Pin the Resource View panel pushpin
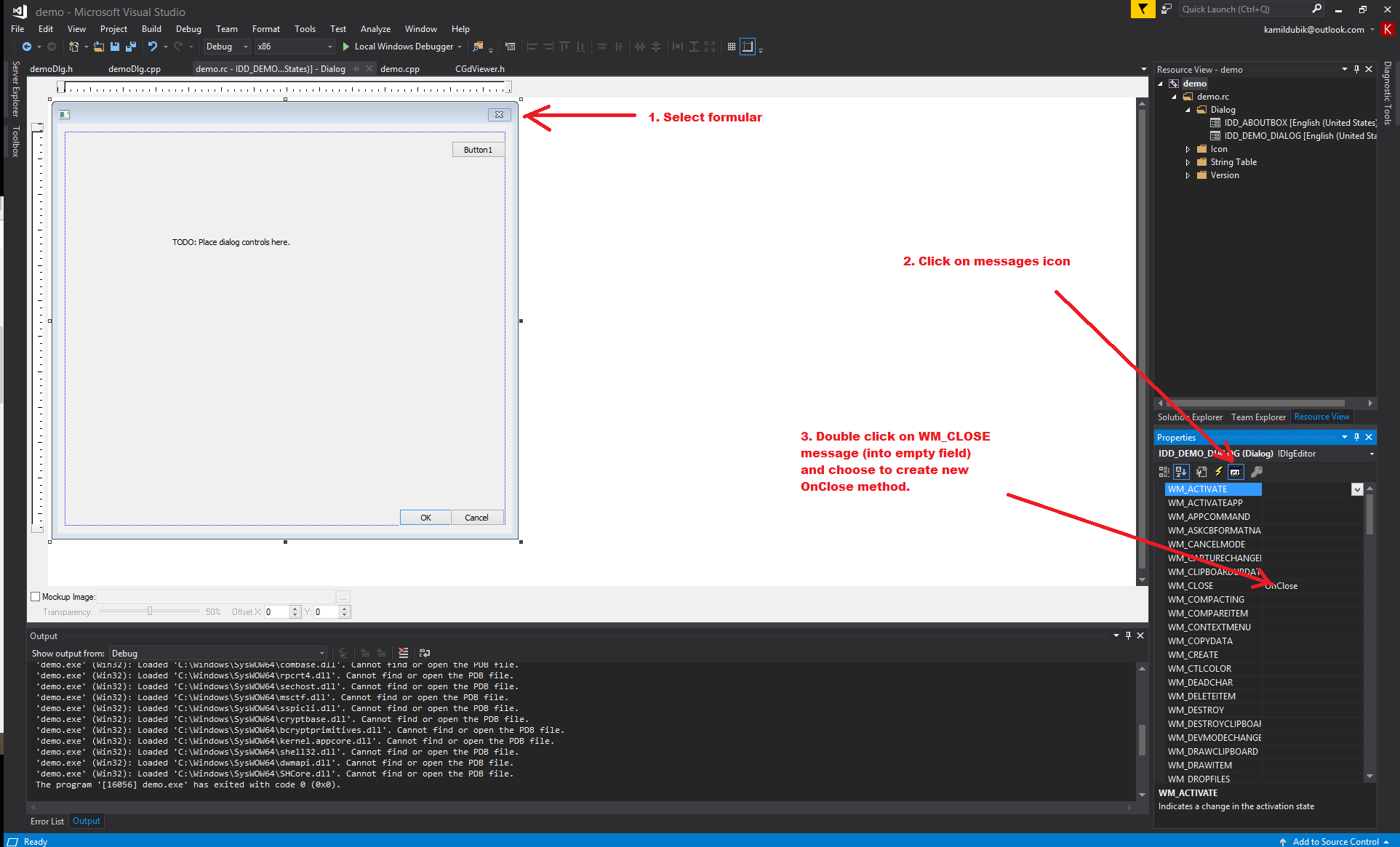Screen dimensions: 1400x847 (x=1356, y=69)
